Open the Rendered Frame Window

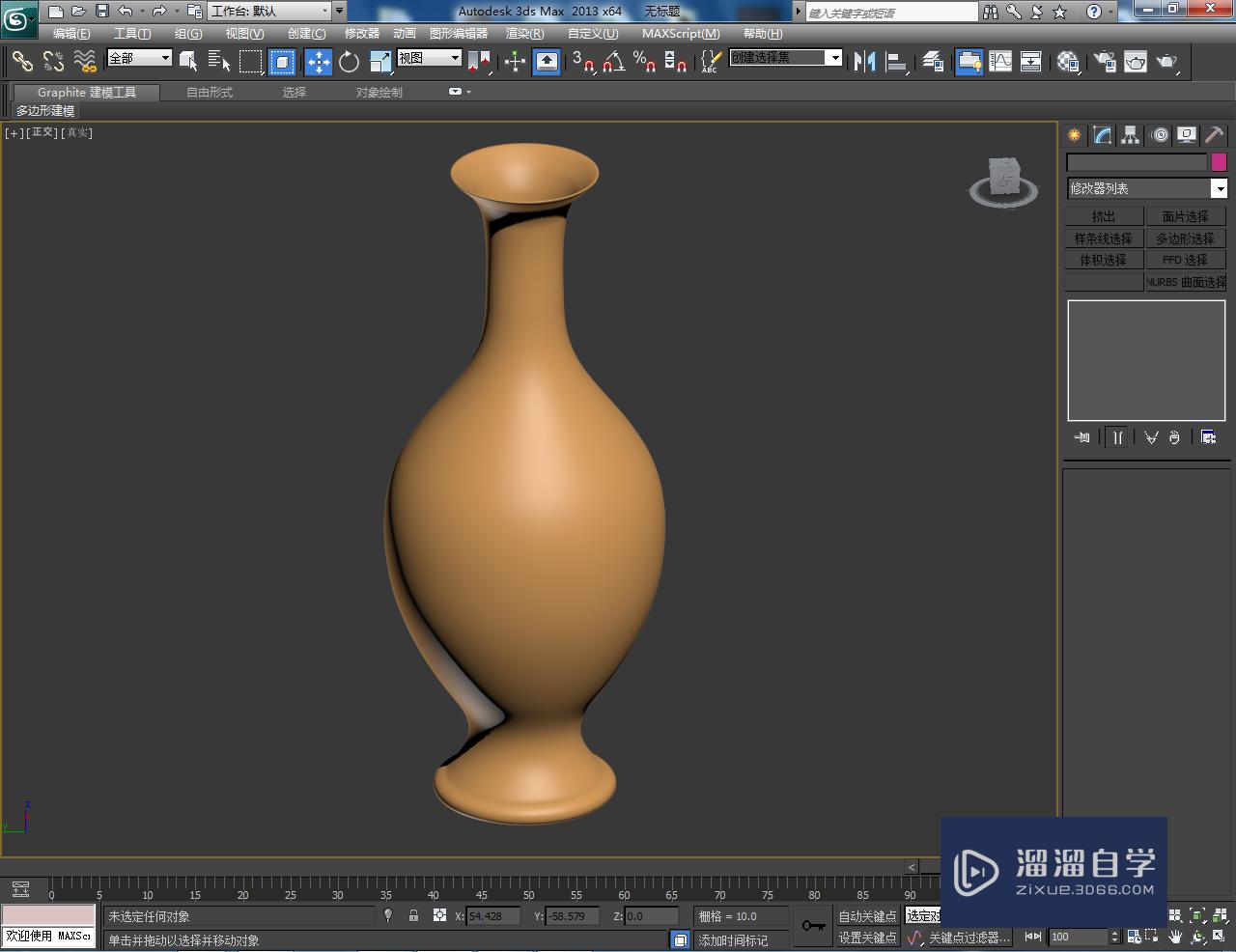tap(1136, 62)
